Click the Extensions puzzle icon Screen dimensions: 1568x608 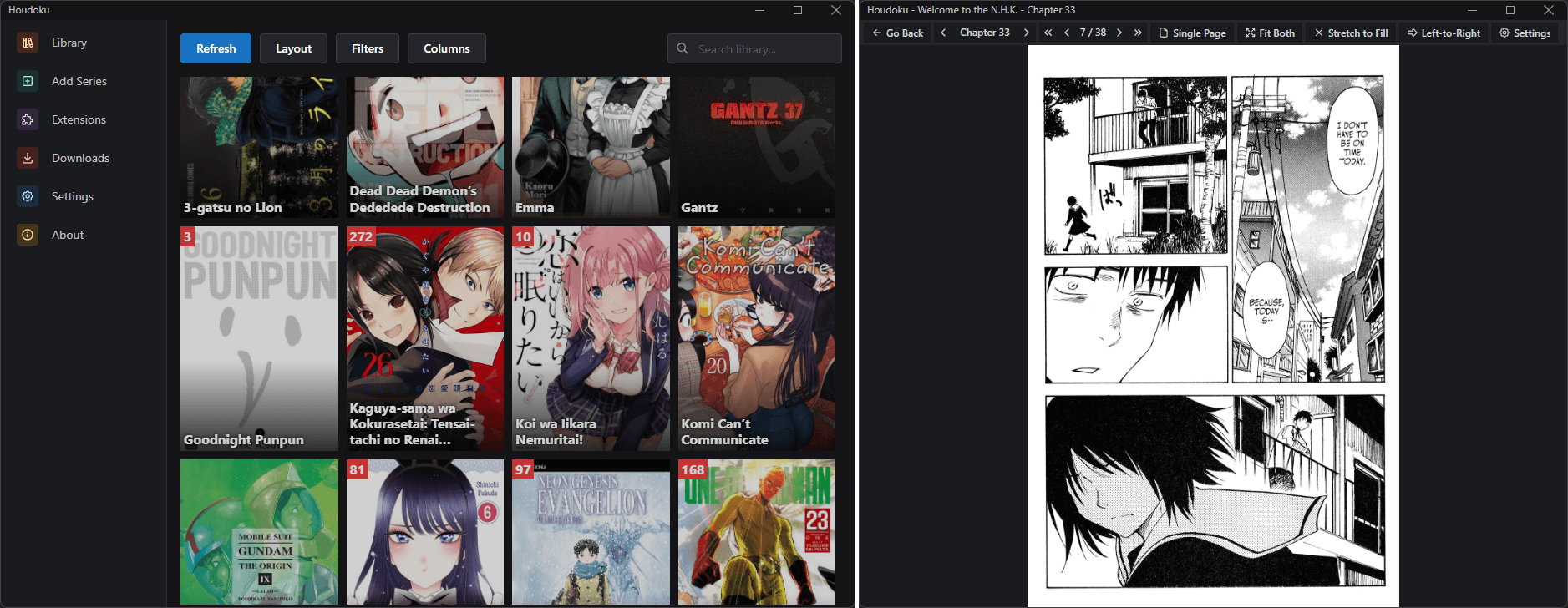[x=28, y=119]
